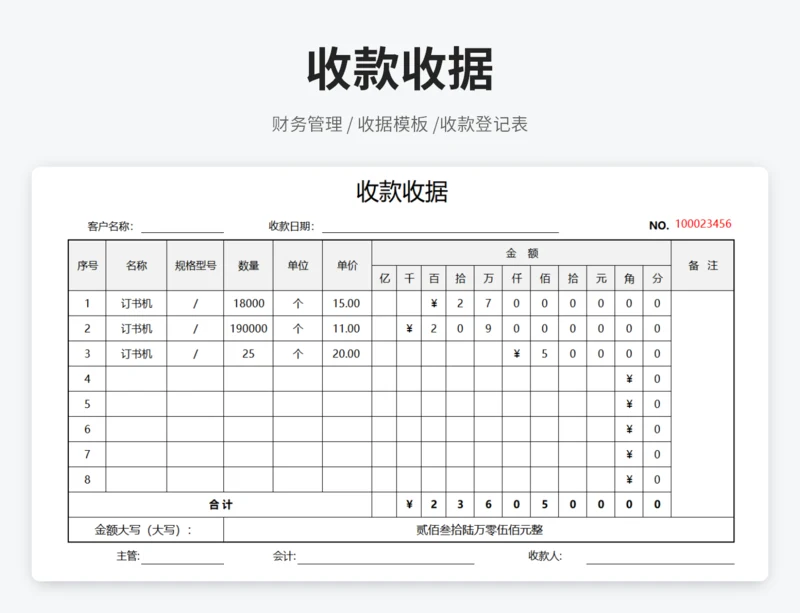Click the slash spec cell in row 1

[x=195, y=304]
